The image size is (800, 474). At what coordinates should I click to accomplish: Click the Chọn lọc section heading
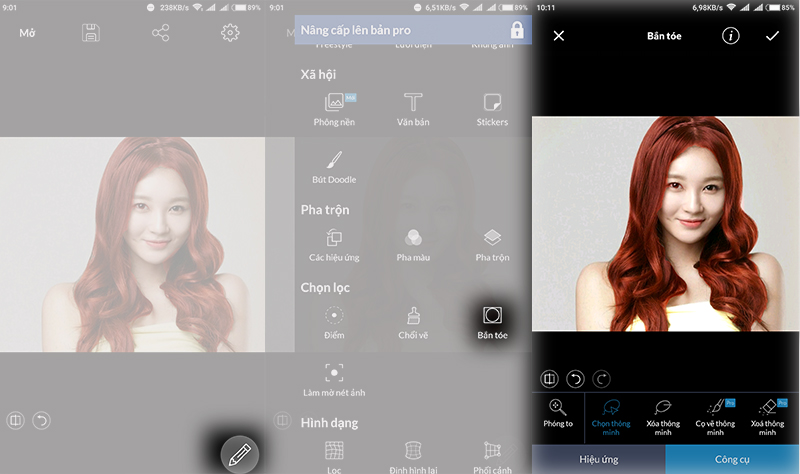point(325,288)
